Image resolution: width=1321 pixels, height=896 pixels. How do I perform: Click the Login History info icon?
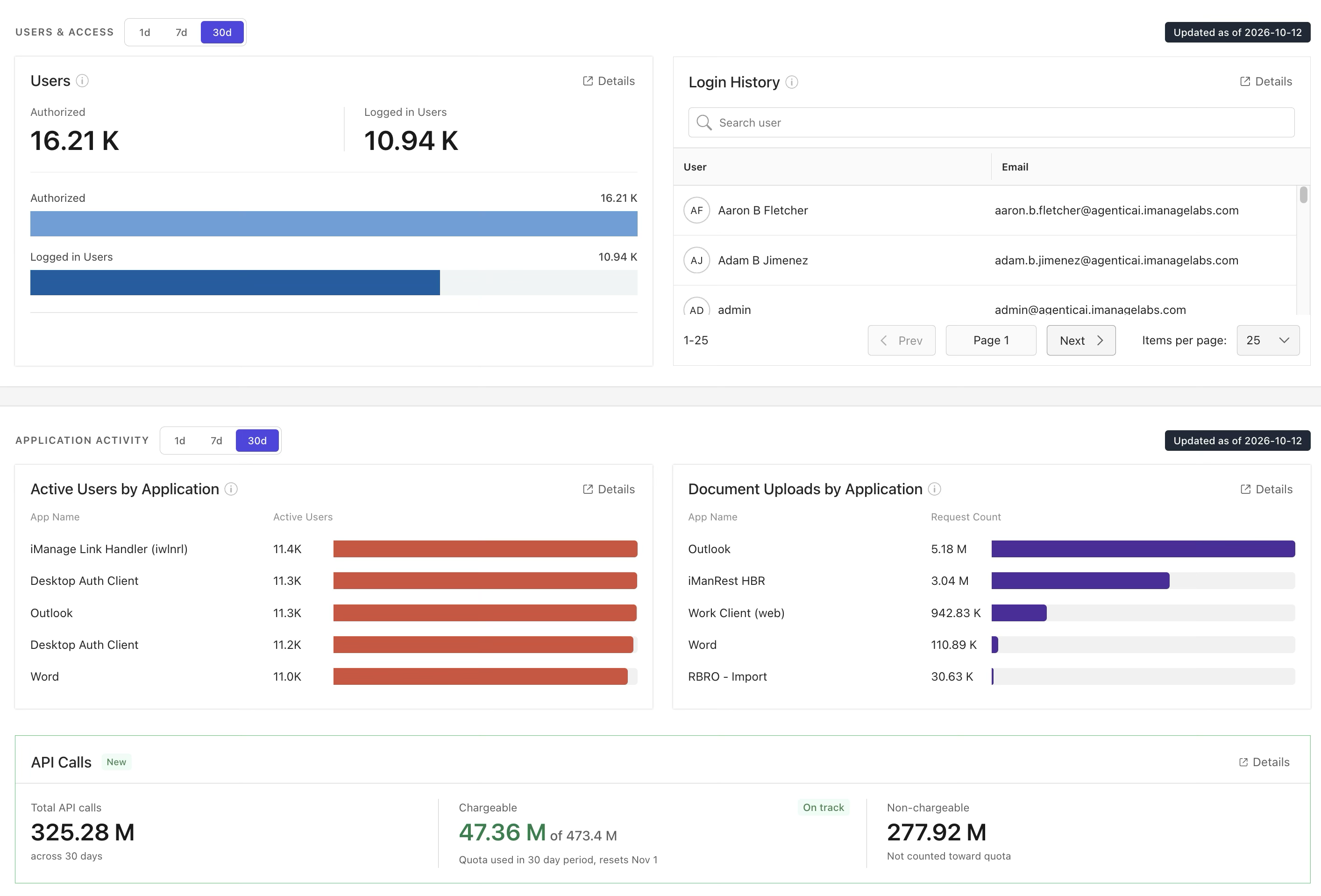792,82
